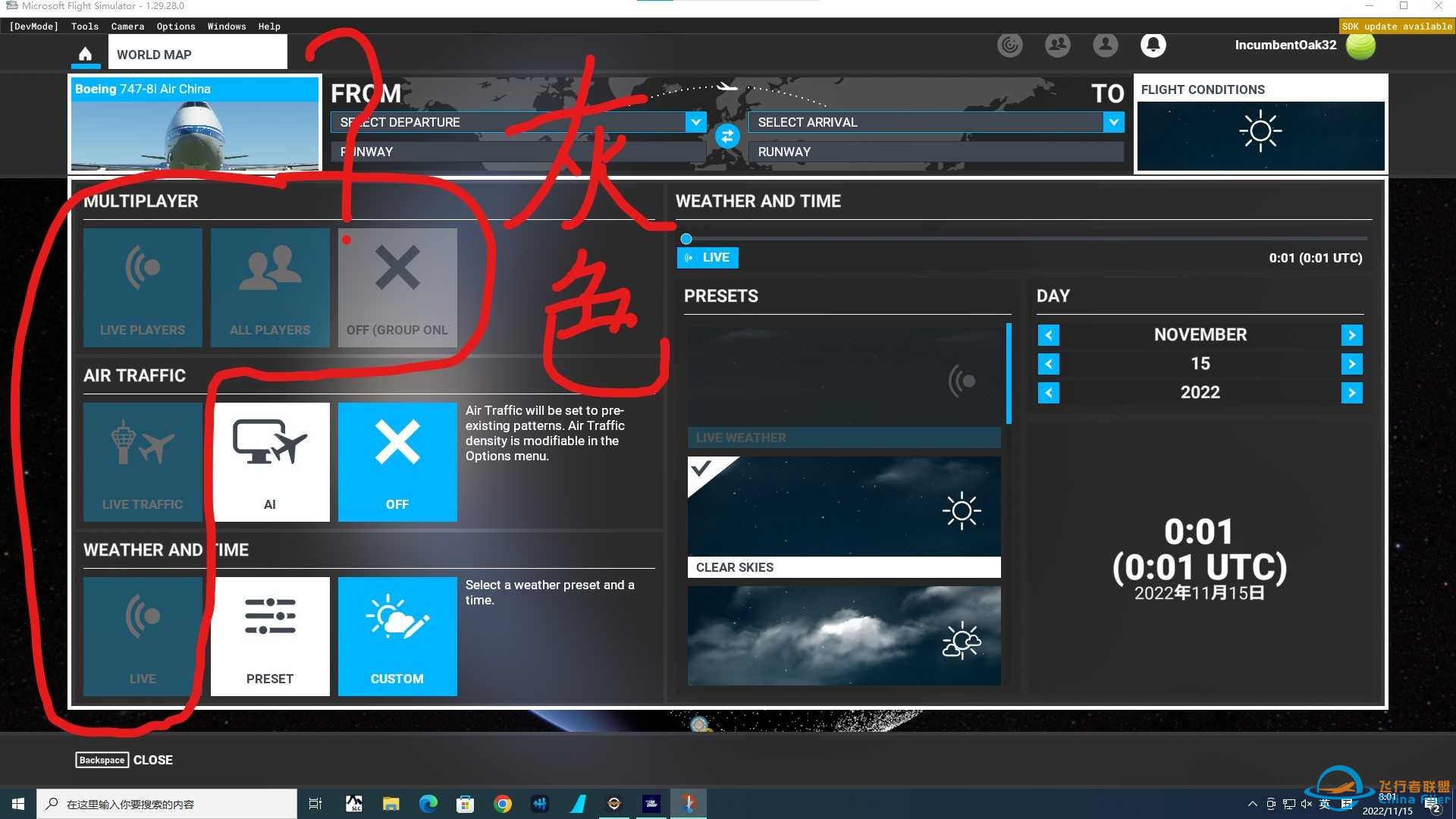This screenshot has width=1456, height=819.
Task: Drag the Weather and Time live slider
Action: [x=686, y=237]
